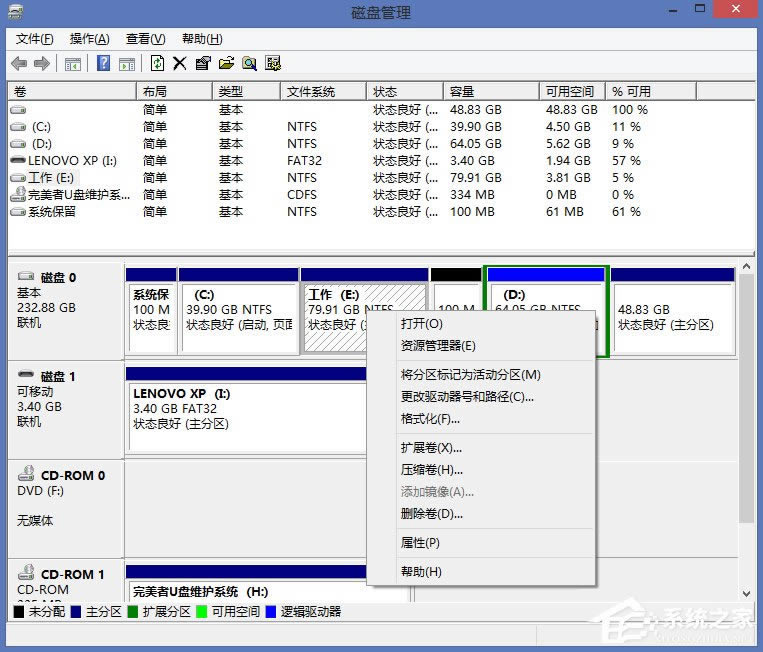Click the magnifier Explore icon in the toolbar
This screenshot has height=652, width=763.
coord(249,63)
